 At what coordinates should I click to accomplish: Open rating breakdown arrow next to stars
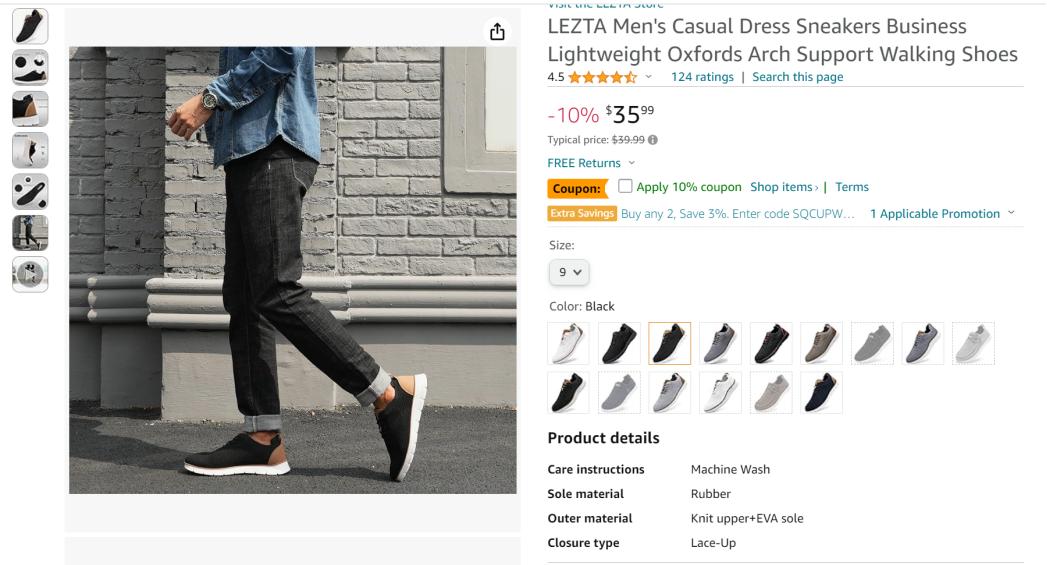648,77
